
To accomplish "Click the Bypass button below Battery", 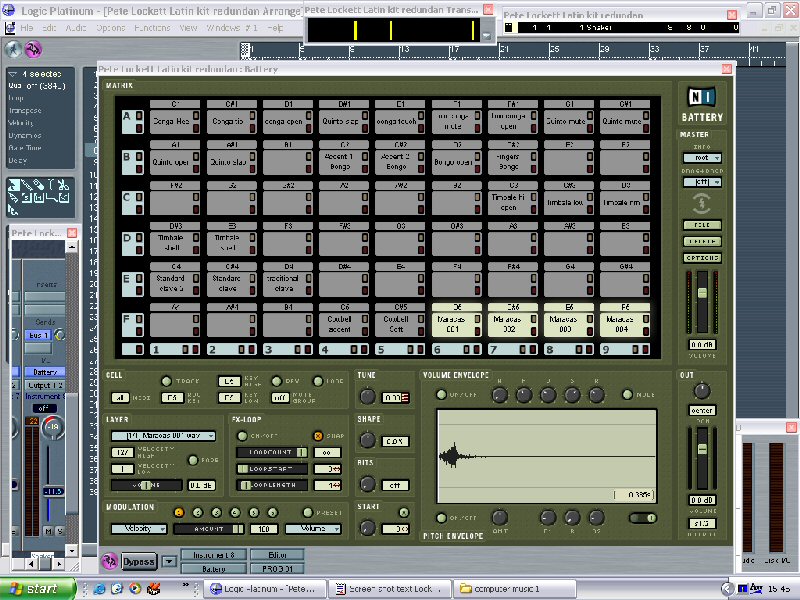I will click(x=138, y=562).
